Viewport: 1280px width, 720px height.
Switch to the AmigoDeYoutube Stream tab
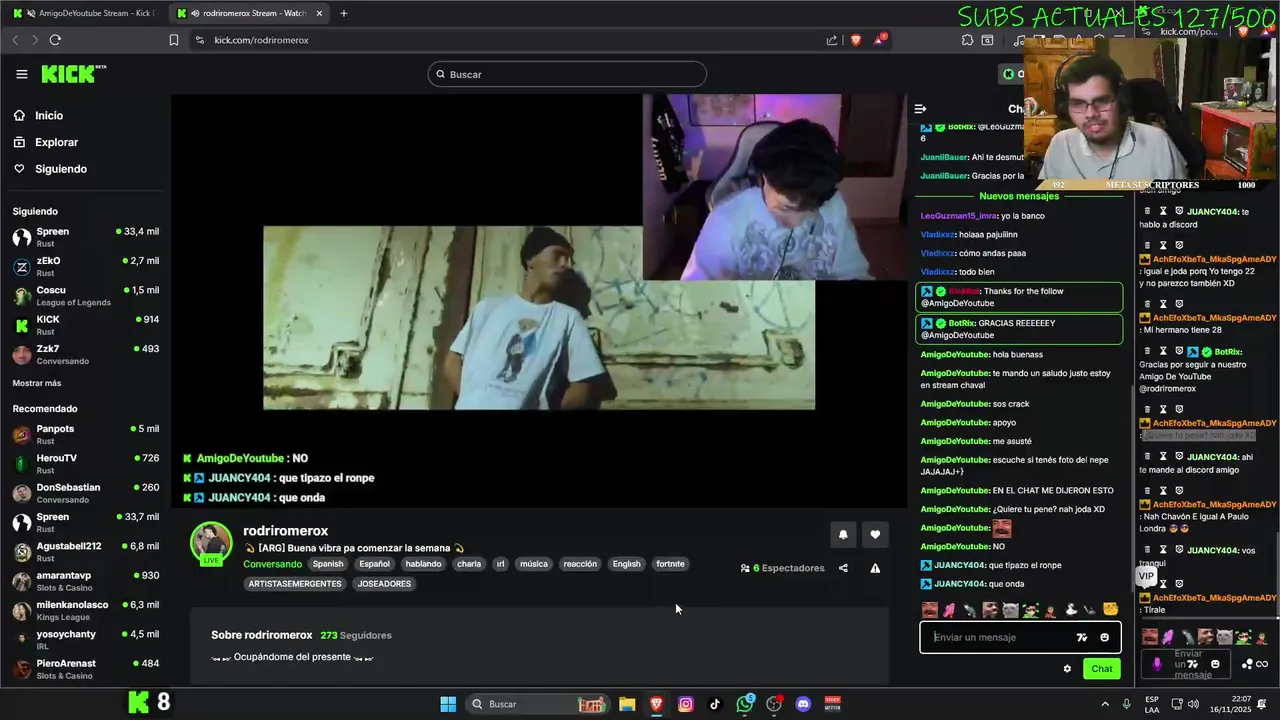point(85,13)
